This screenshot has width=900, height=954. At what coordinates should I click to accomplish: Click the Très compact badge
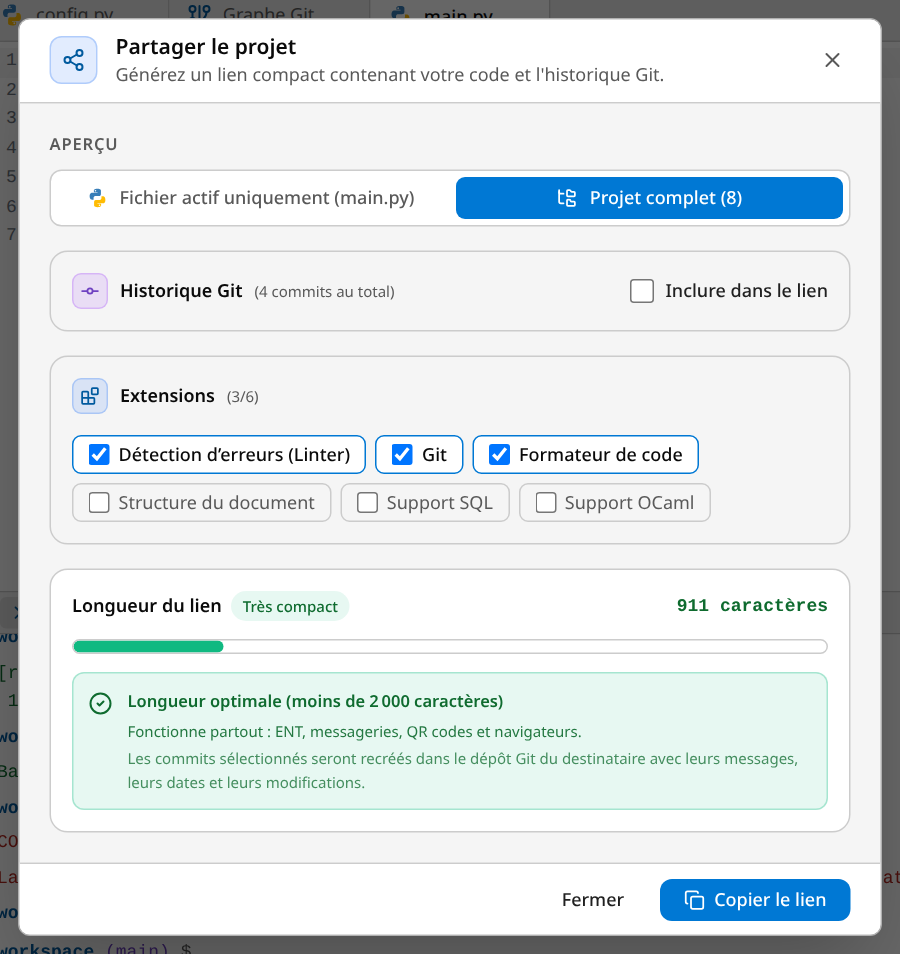[x=290, y=607]
